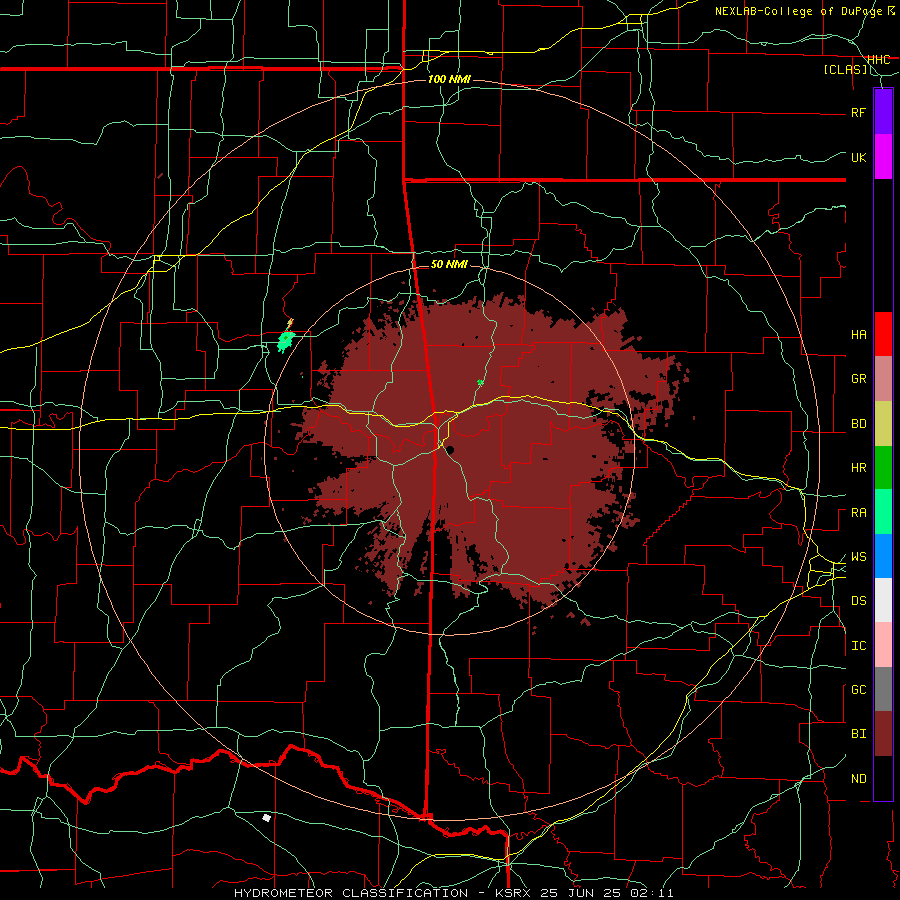Click the small green echo inside brown area
Viewport: 900px width, 900px height.
tap(480, 382)
